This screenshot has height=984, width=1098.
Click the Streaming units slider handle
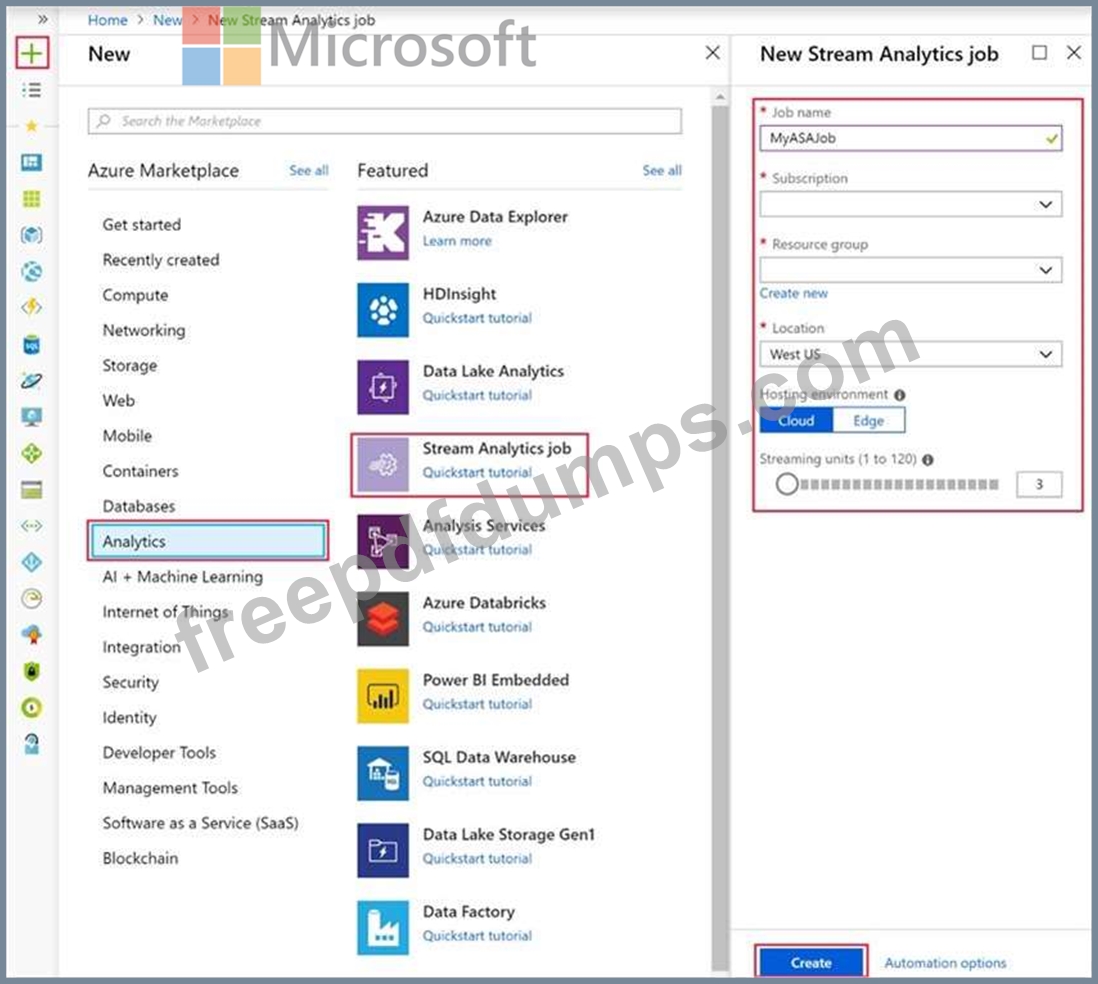pos(786,484)
